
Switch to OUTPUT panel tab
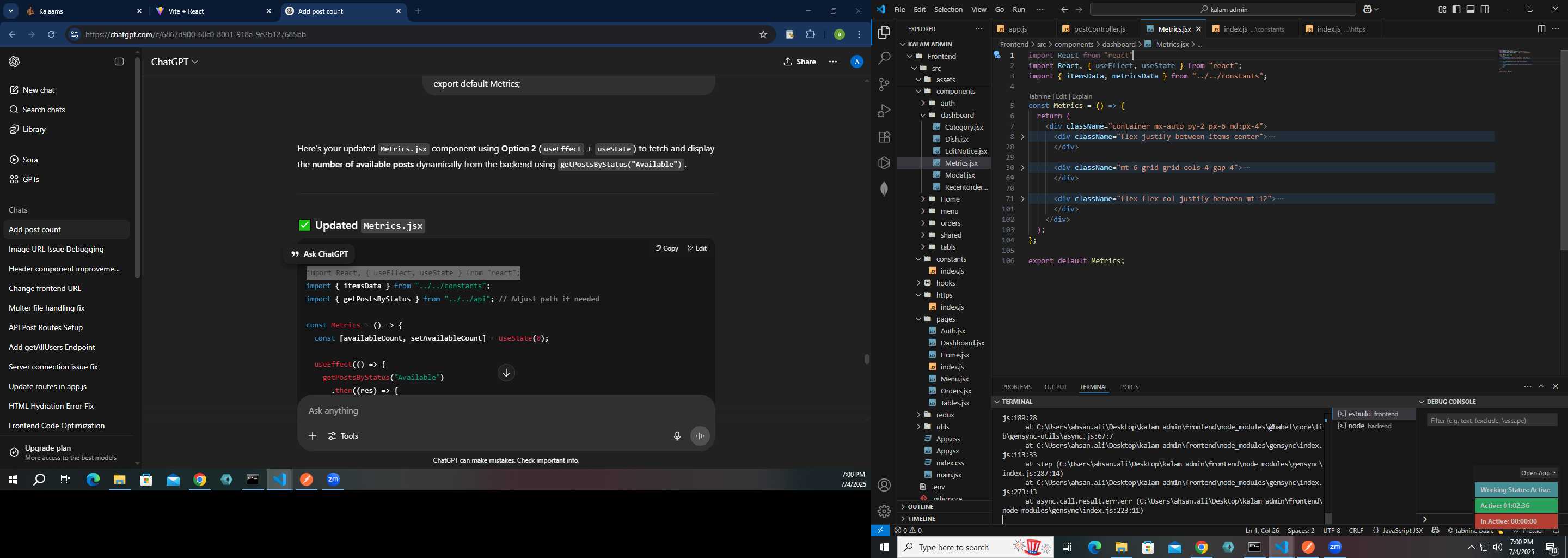point(1056,387)
